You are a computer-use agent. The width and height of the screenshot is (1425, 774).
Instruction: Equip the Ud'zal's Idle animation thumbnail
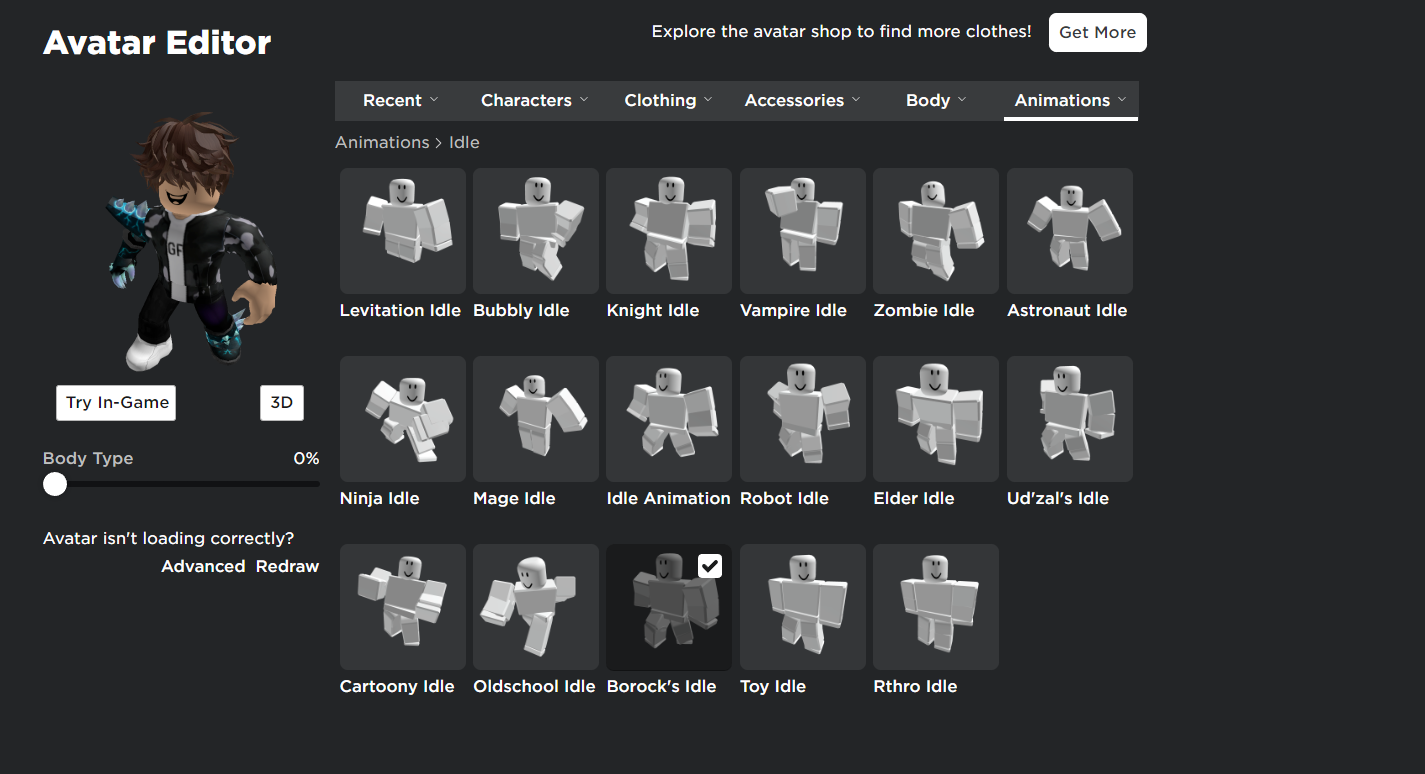tap(1070, 419)
